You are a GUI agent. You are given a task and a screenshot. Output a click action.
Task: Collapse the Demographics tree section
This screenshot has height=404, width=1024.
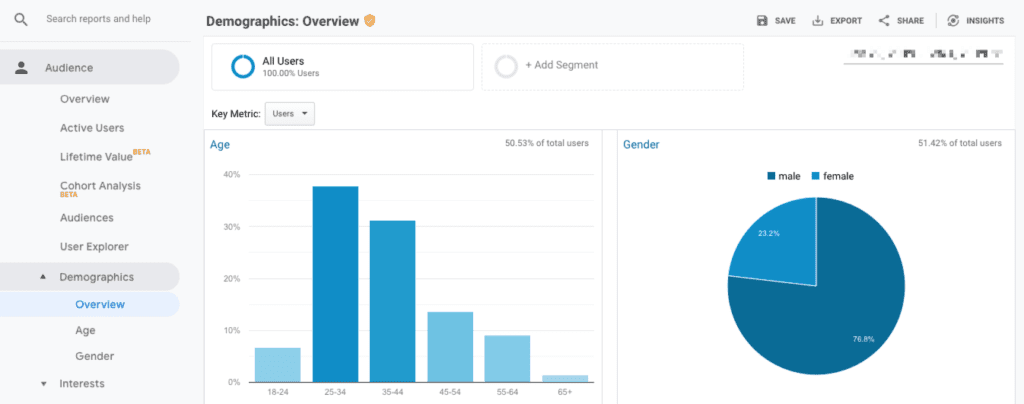43,277
